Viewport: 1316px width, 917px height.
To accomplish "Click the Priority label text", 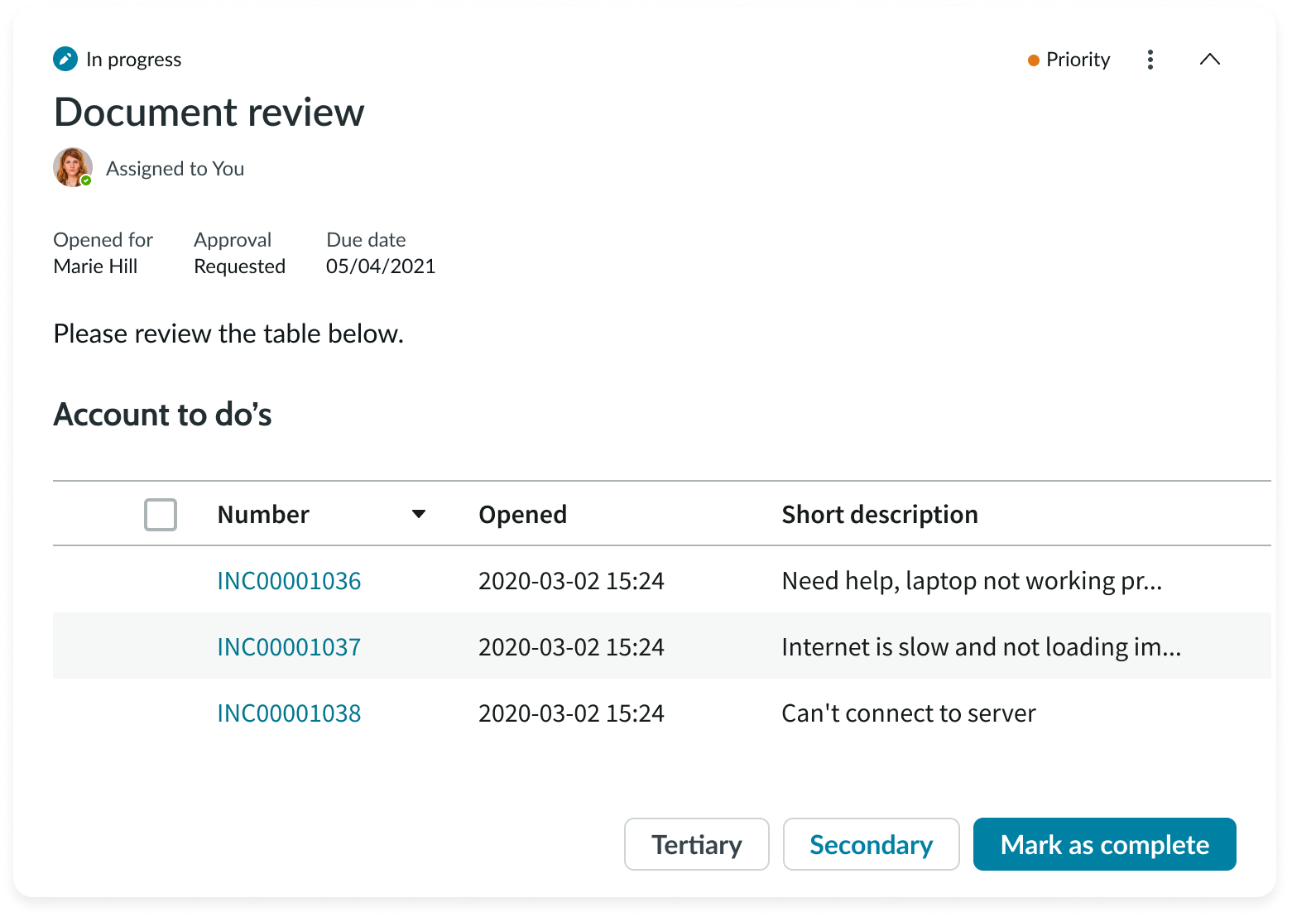I will (1078, 60).
